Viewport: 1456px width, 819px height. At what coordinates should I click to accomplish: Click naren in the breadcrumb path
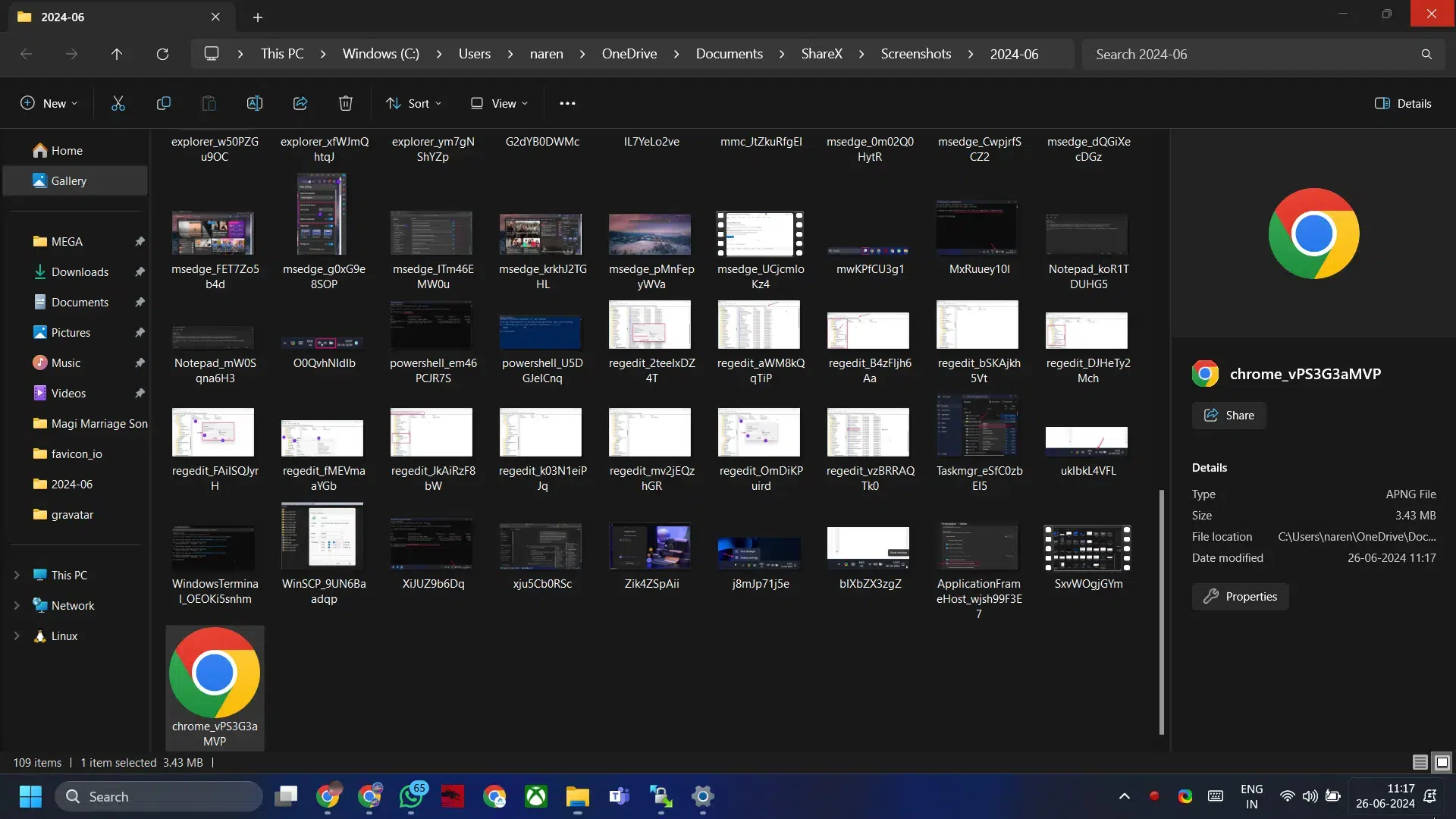(546, 54)
